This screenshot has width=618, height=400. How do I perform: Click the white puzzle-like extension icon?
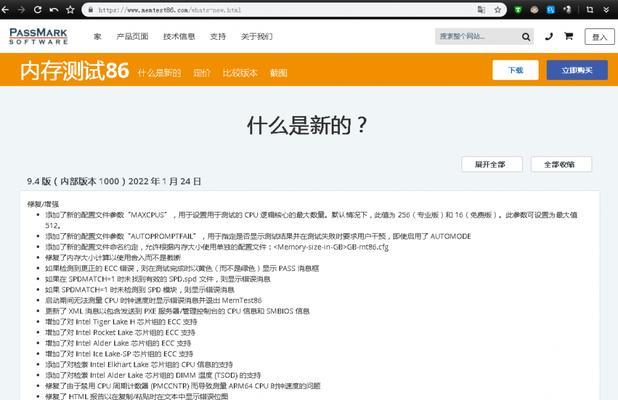567,10
